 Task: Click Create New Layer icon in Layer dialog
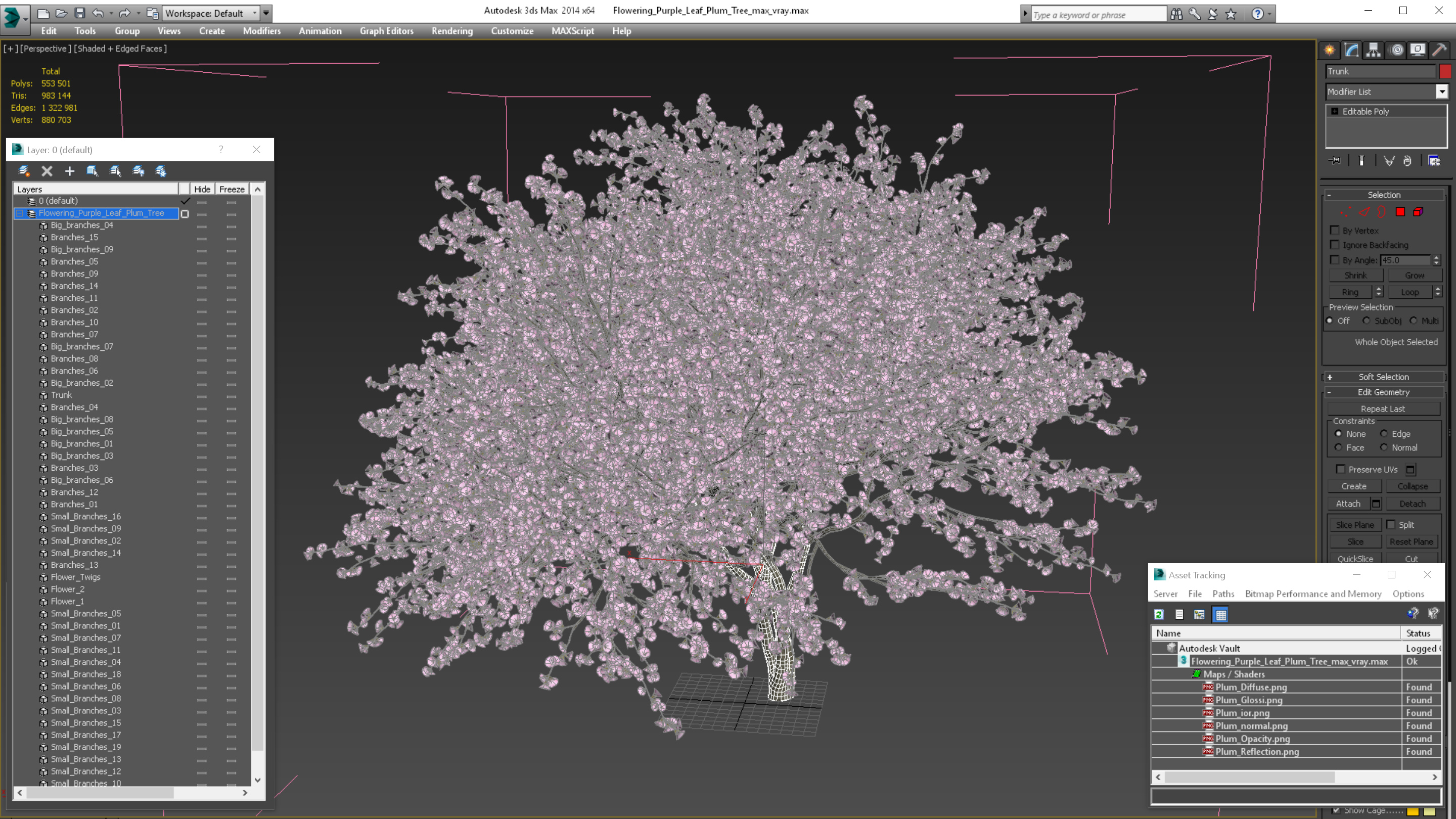(24, 171)
